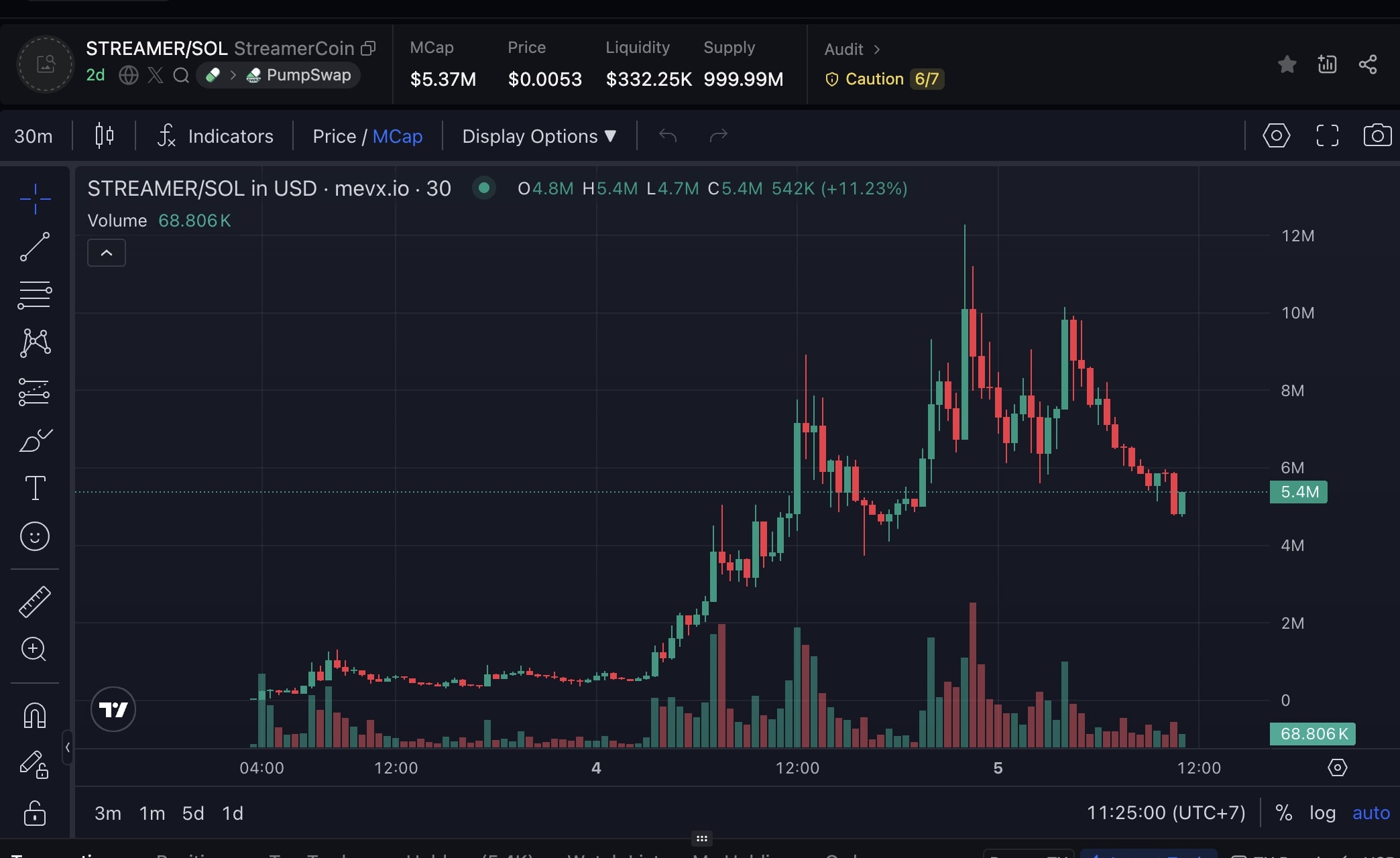Open the time axis settings hexagon icon
The image size is (1400, 858).
pyautogui.click(x=1338, y=768)
